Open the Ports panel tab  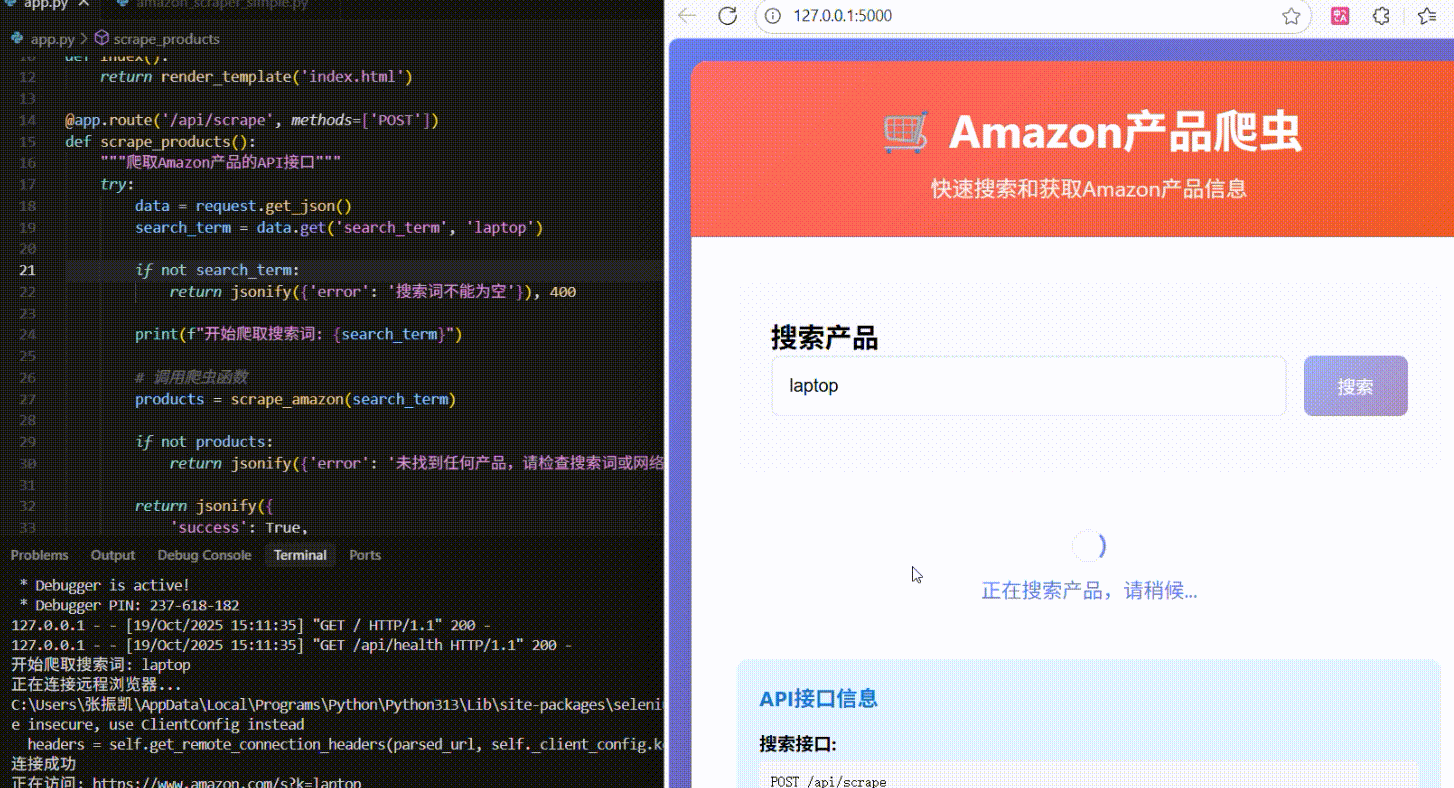coord(365,555)
